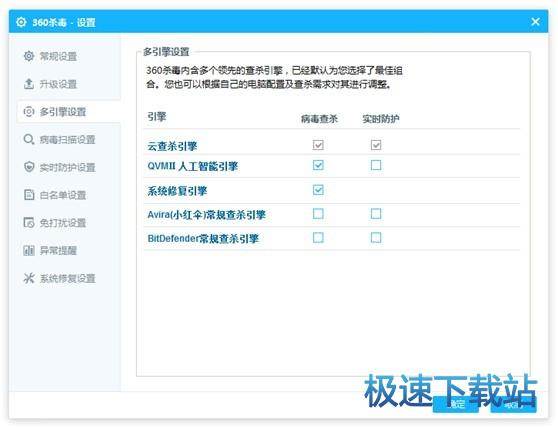This screenshot has height=428, width=558.
Task: Open the 升级设置 tab
Action: click(x=69, y=84)
